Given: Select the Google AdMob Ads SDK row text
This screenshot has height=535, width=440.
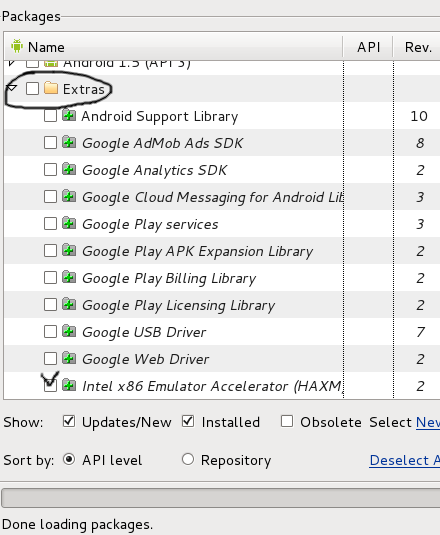Looking at the screenshot, I should pos(162,143).
